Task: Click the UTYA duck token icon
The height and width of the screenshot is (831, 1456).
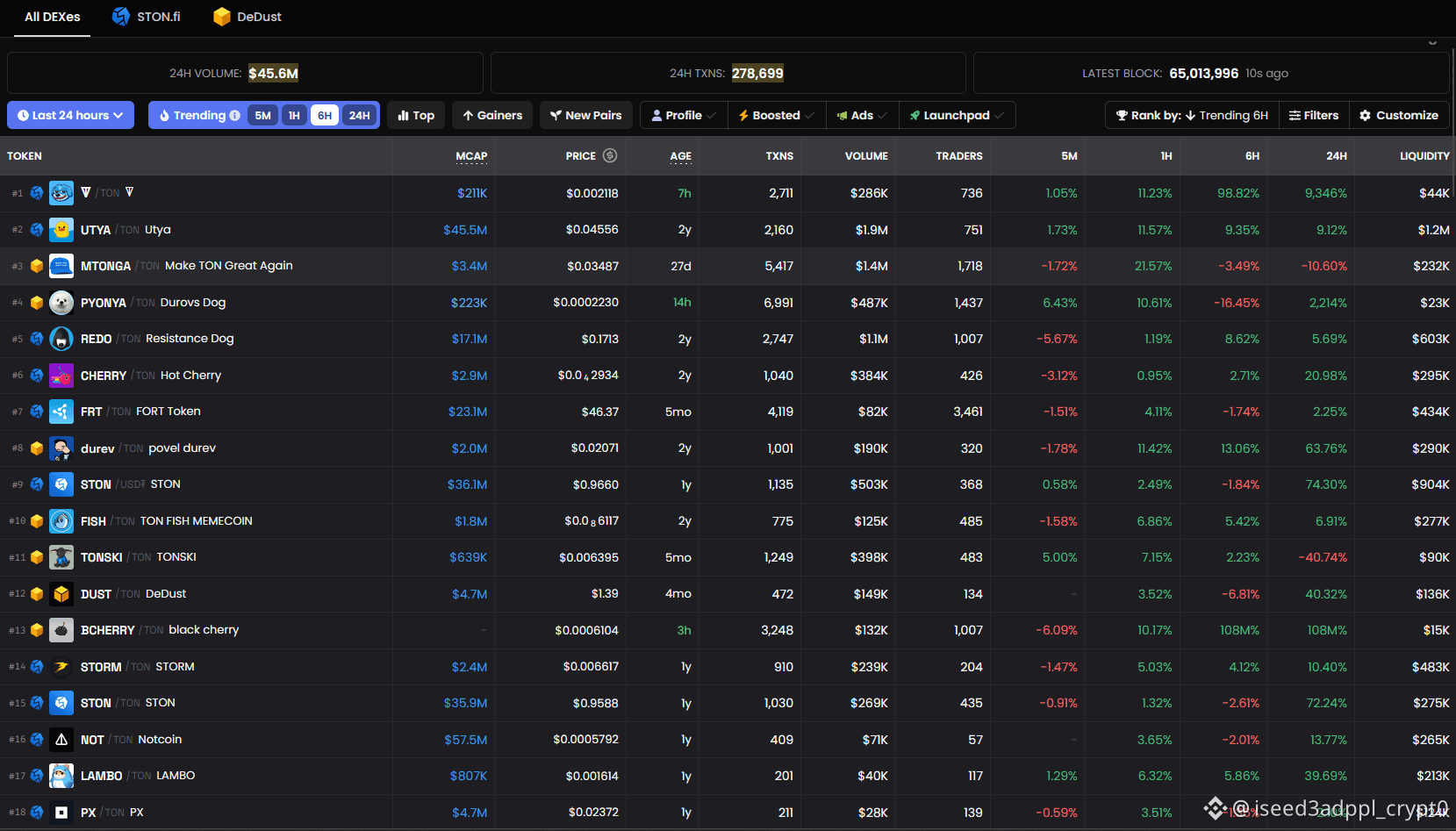Action: (x=61, y=230)
